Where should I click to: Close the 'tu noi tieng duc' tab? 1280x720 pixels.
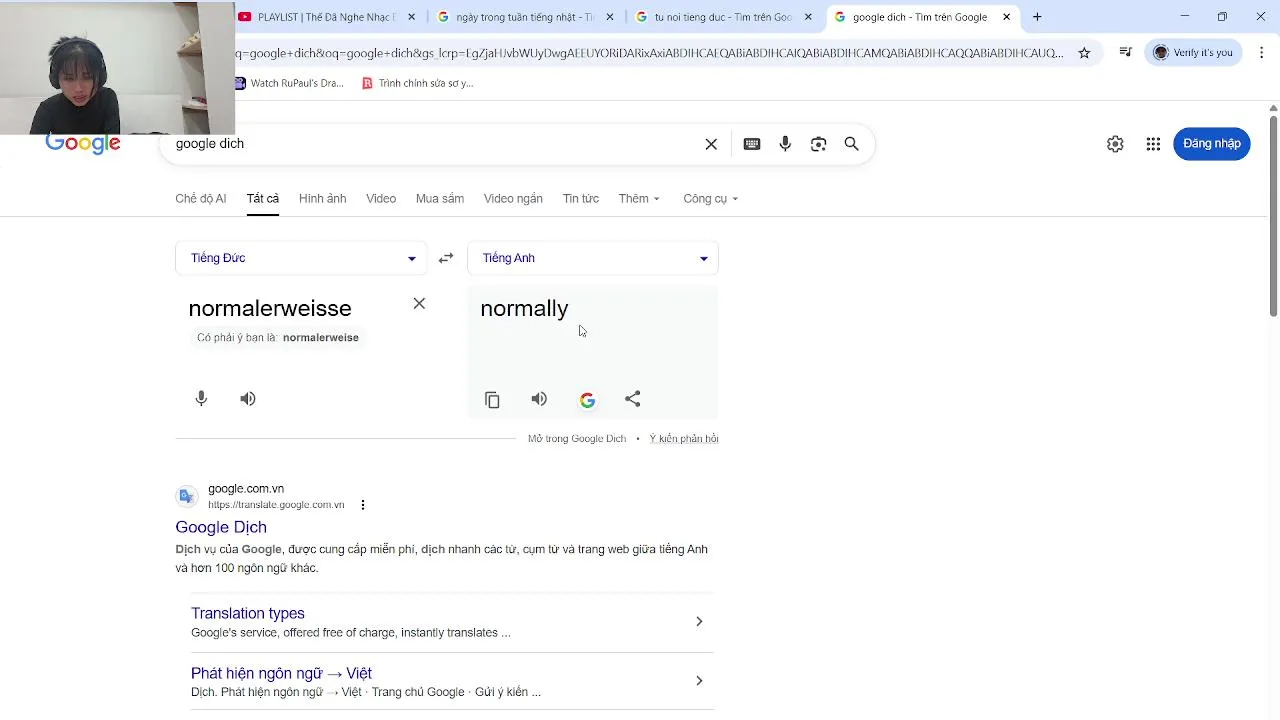coord(808,17)
